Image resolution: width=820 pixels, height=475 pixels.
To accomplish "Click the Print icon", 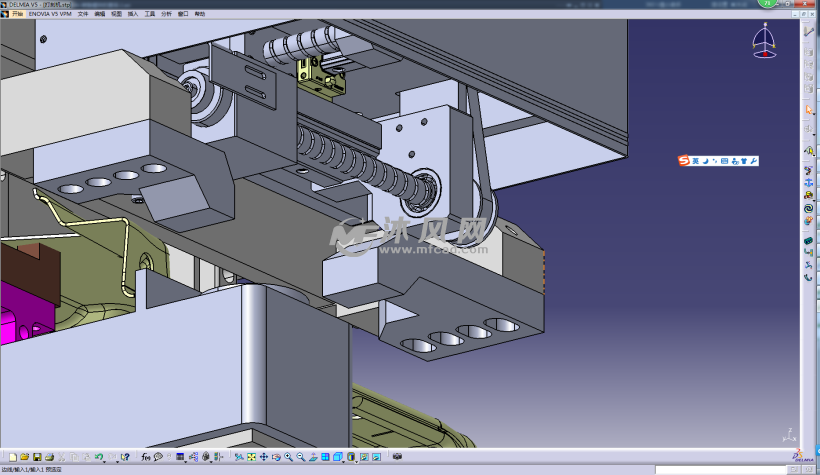I will tap(49, 457).
